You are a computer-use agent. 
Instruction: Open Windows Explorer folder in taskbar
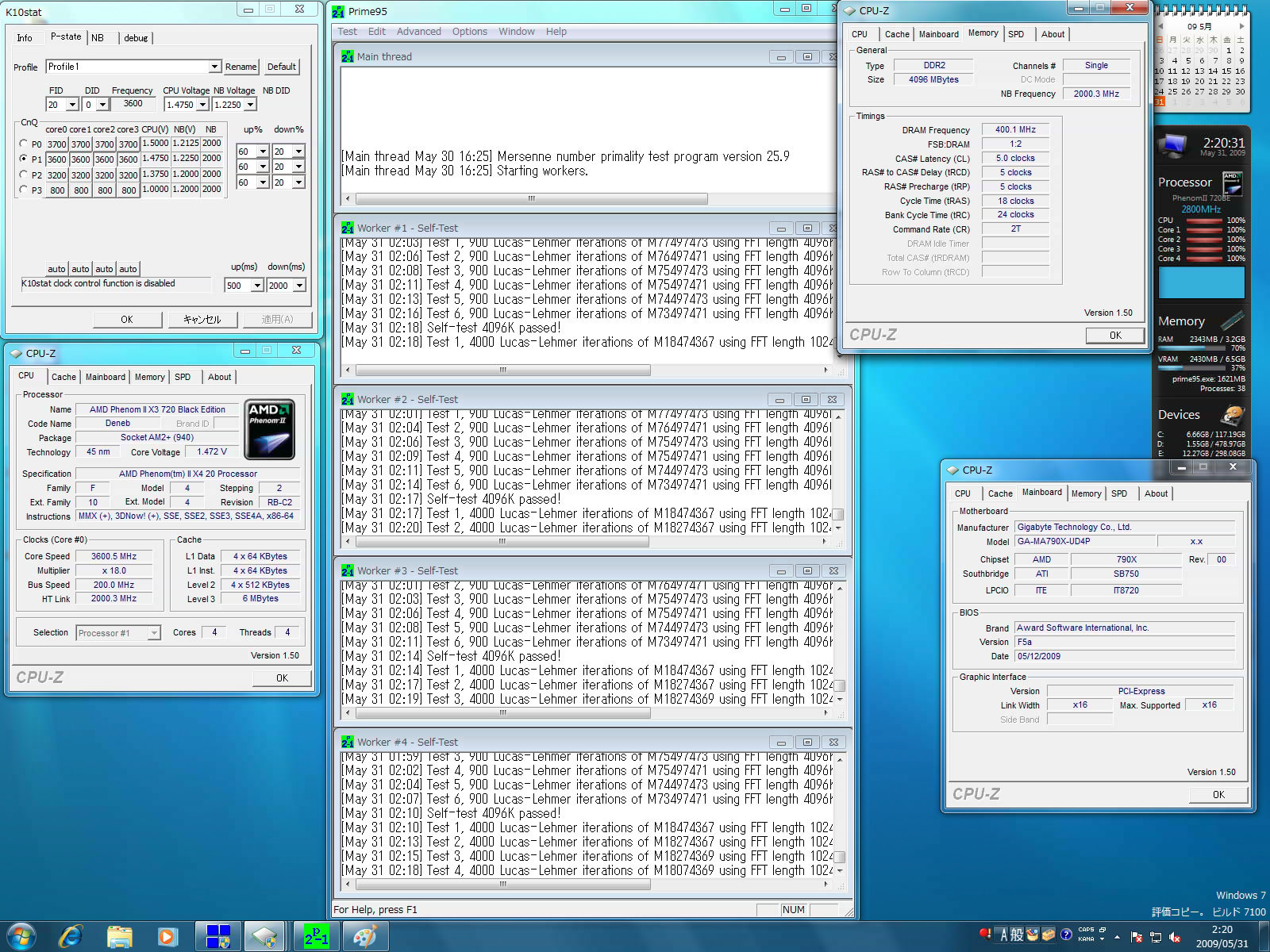(x=119, y=936)
